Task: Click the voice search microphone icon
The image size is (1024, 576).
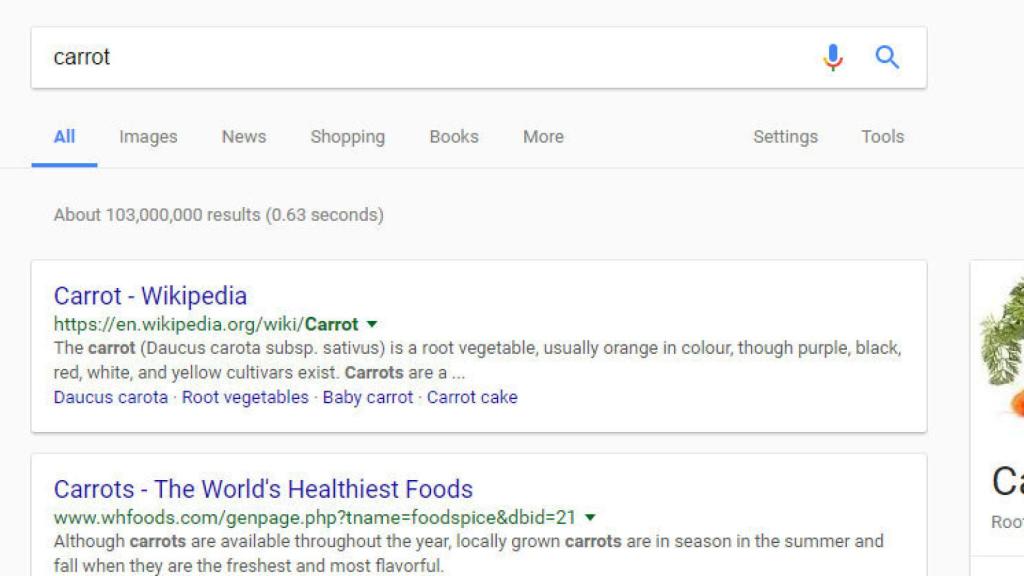Action: 831,57
